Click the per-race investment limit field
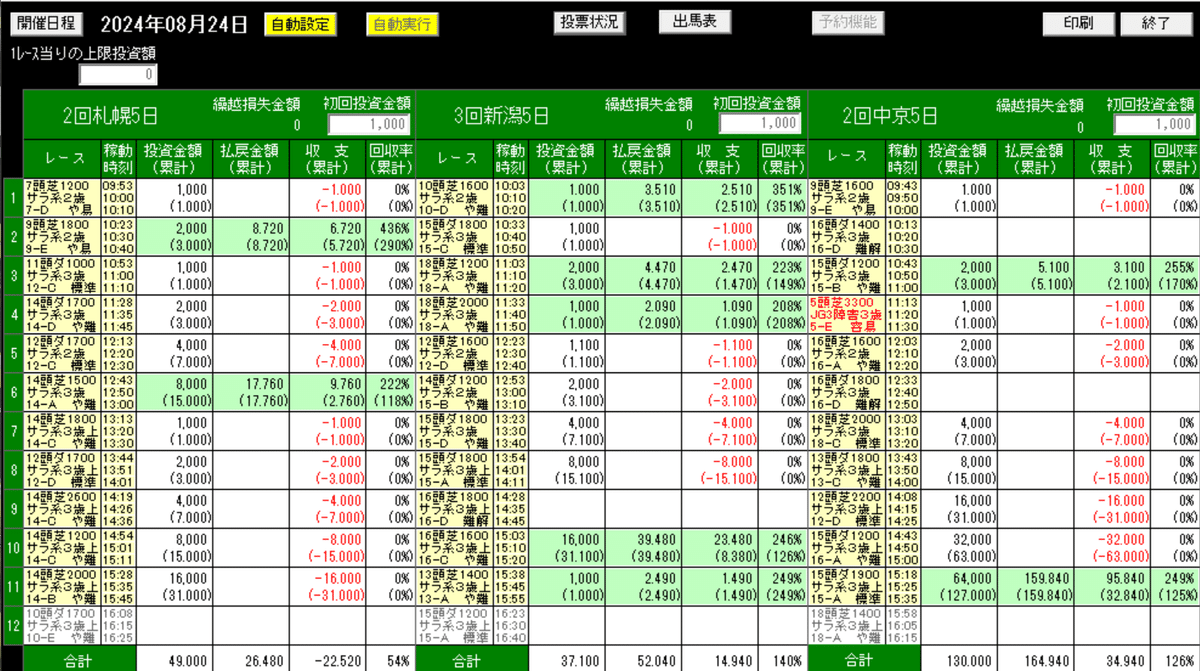The width and height of the screenshot is (1200, 671). (116, 73)
